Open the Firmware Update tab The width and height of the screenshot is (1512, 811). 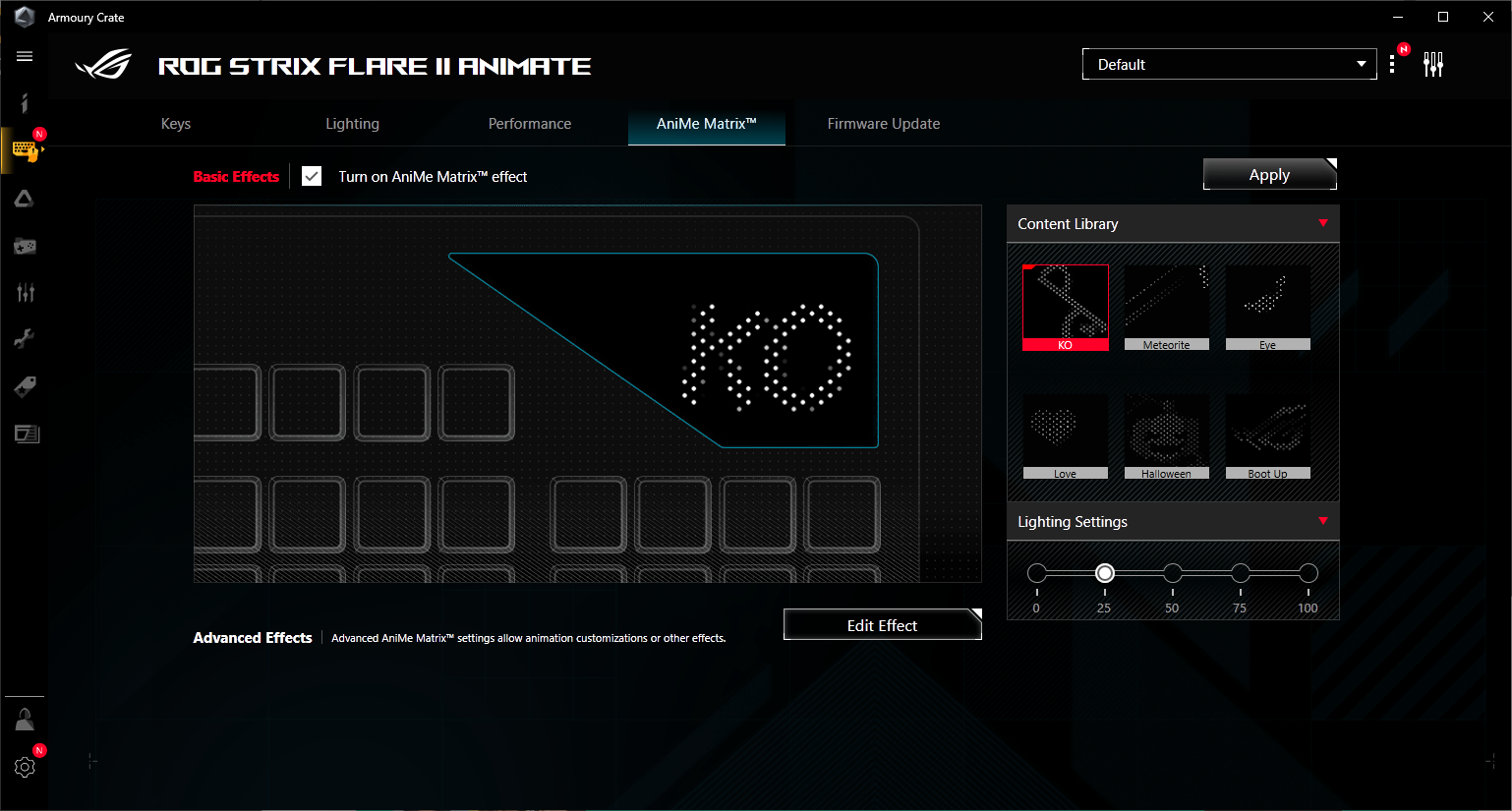click(x=884, y=124)
